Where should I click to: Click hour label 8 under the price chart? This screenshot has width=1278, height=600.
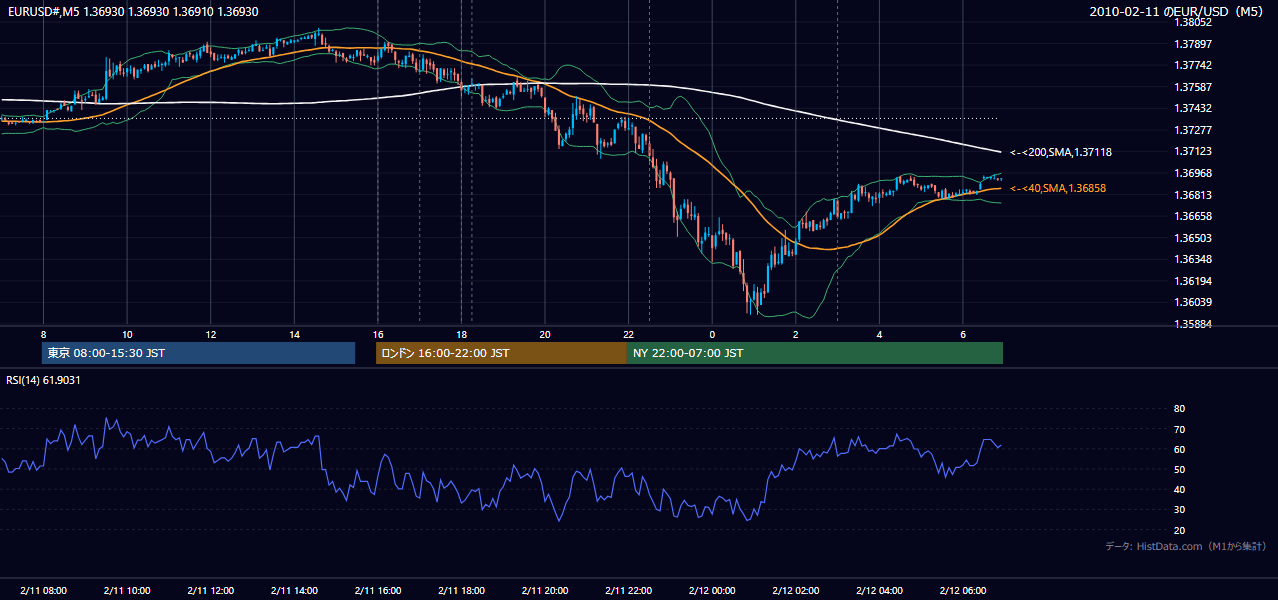pos(43,334)
